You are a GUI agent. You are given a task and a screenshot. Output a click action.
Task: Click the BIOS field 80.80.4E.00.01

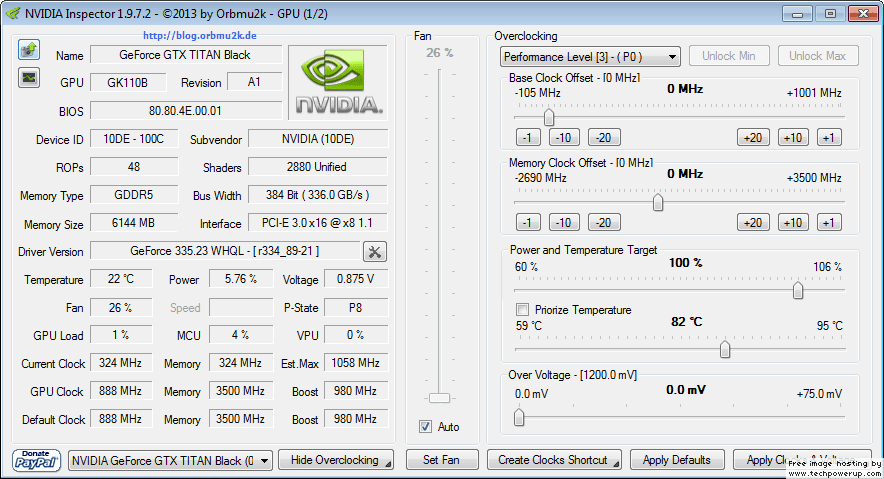coord(185,110)
